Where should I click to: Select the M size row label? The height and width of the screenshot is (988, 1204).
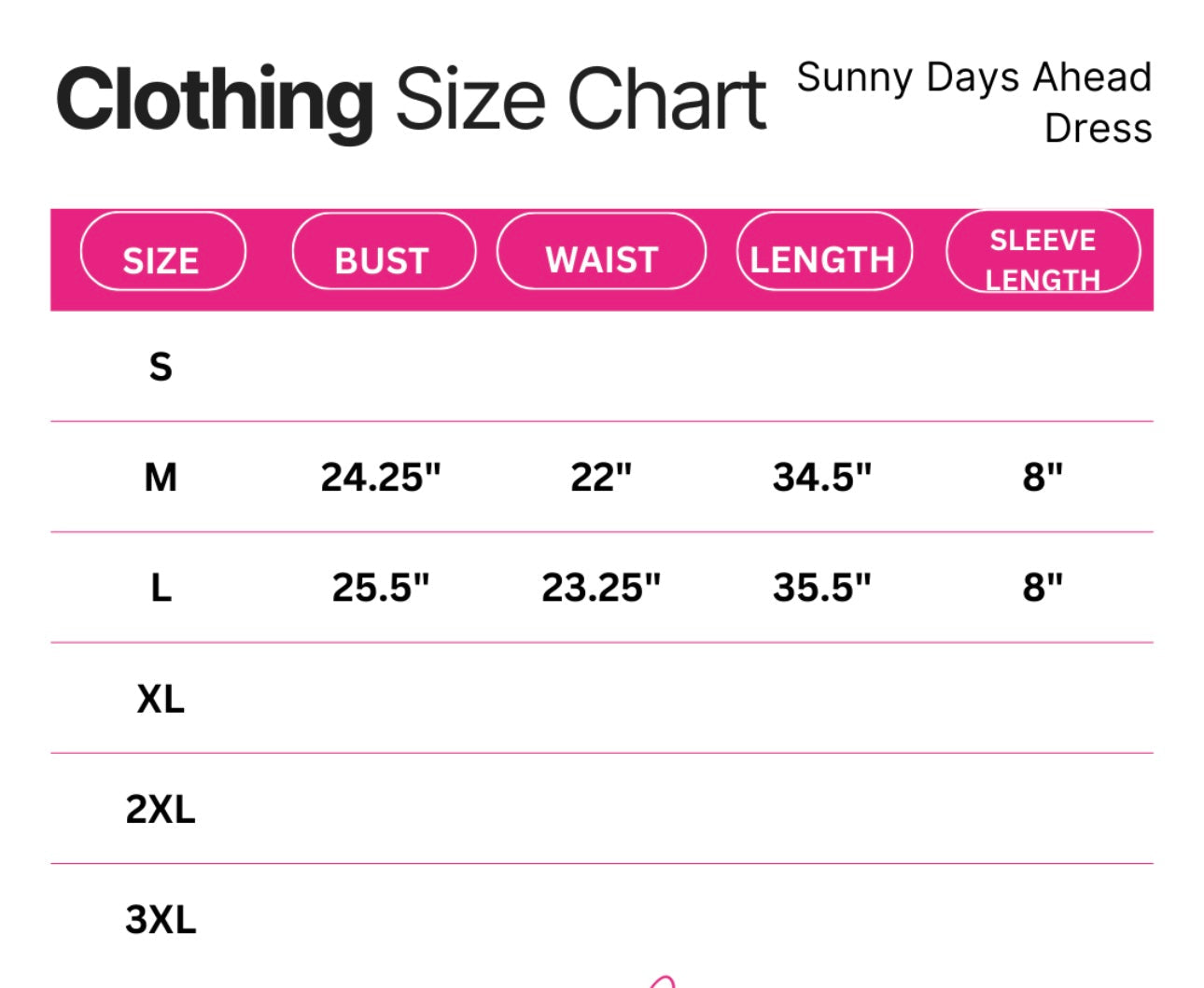[x=161, y=478]
